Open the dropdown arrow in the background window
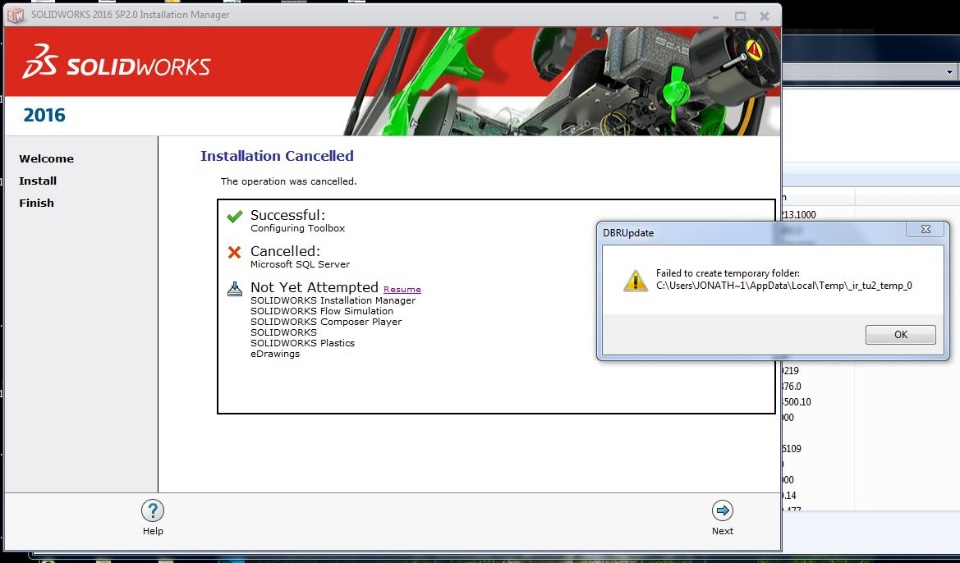Screen dimensions: 960x563 pos(949,72)
